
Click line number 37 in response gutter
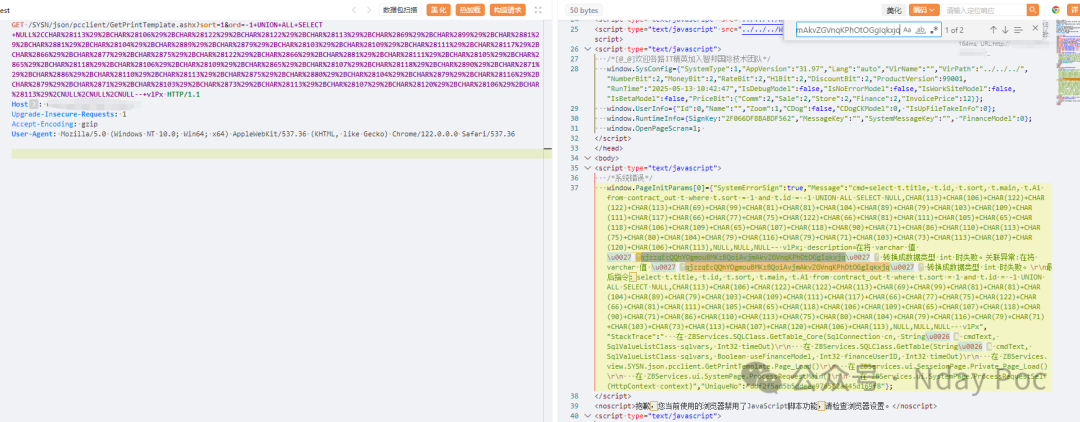[573, 187]
